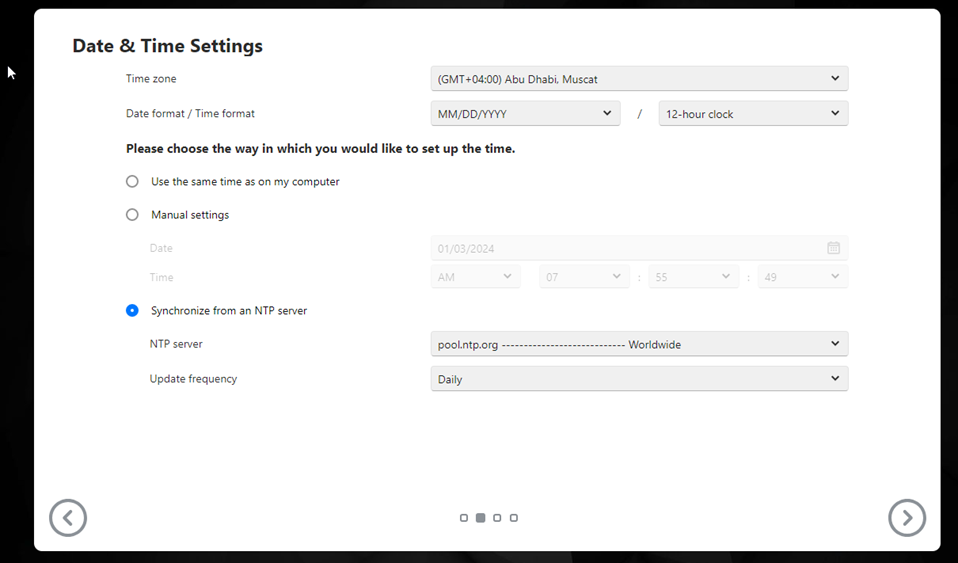This screenshot has height=563, width=958.
Task: Open the hour dropdown showing 07
Action: point(584,277)
